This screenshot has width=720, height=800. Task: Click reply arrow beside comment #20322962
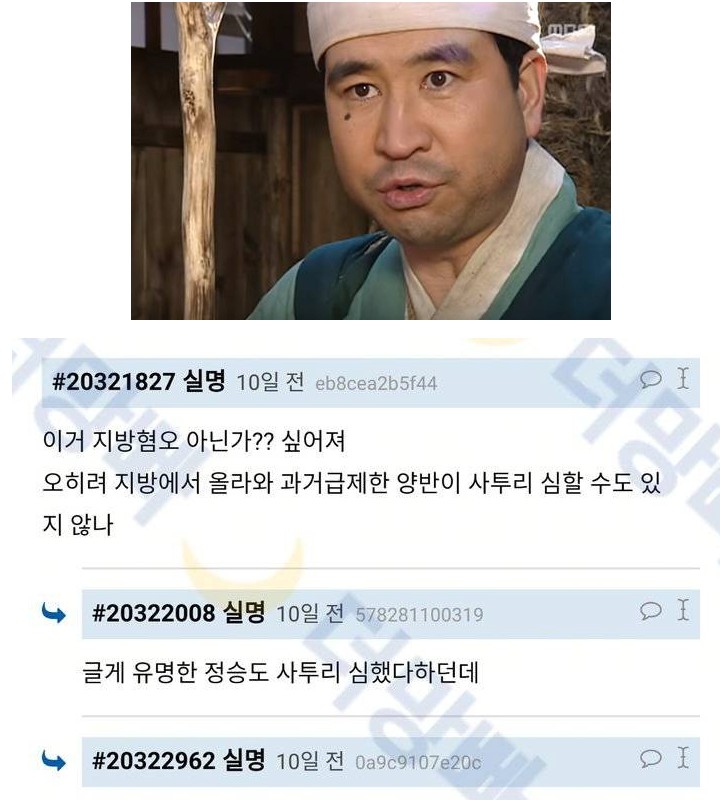(54, 761)
